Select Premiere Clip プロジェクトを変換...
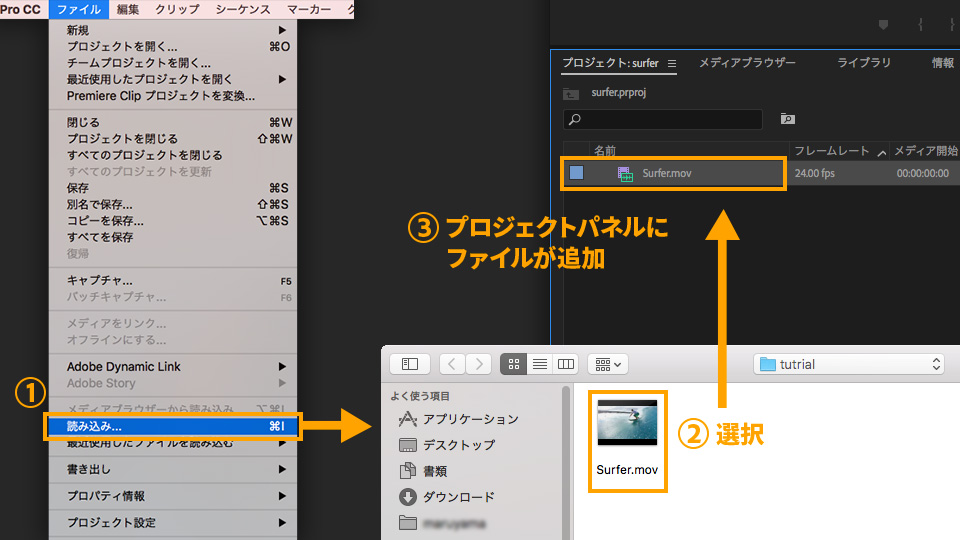 coord(173,96)
